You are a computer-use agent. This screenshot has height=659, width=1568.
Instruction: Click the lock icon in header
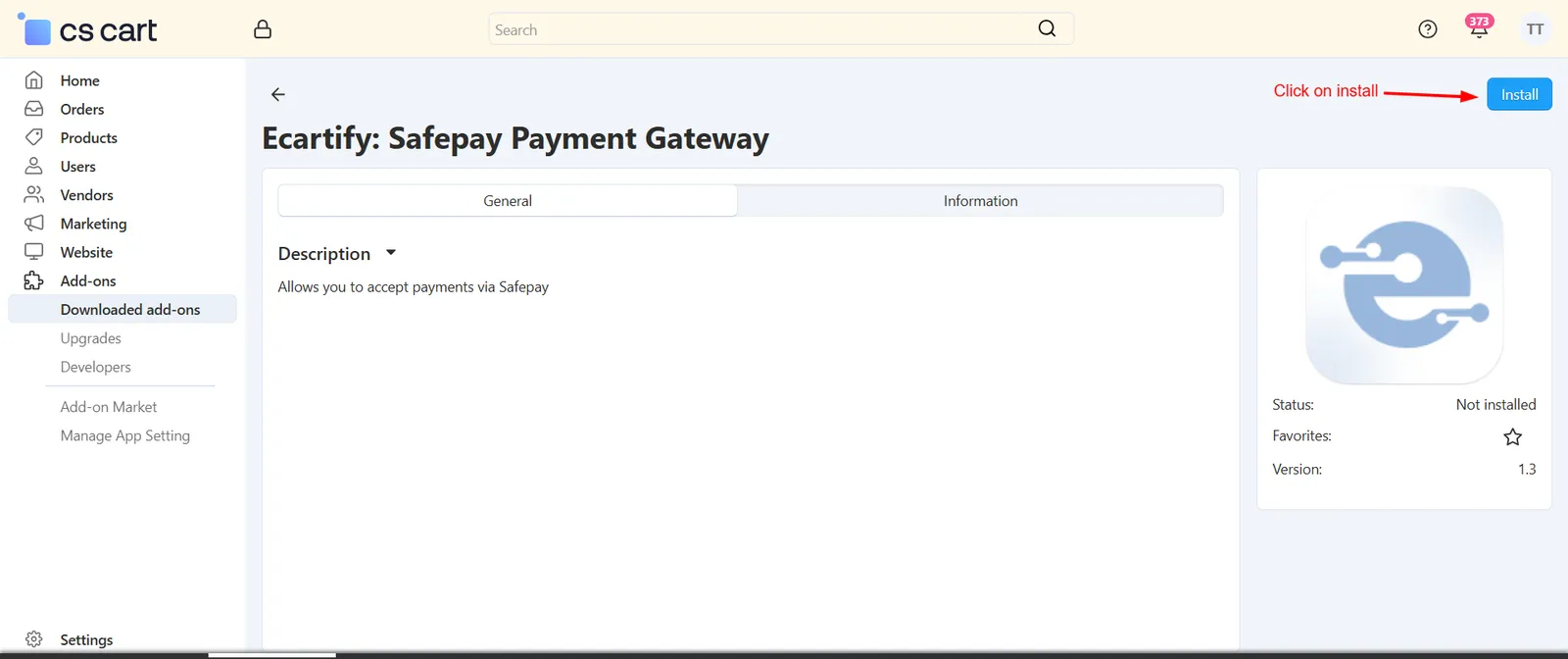263,29
